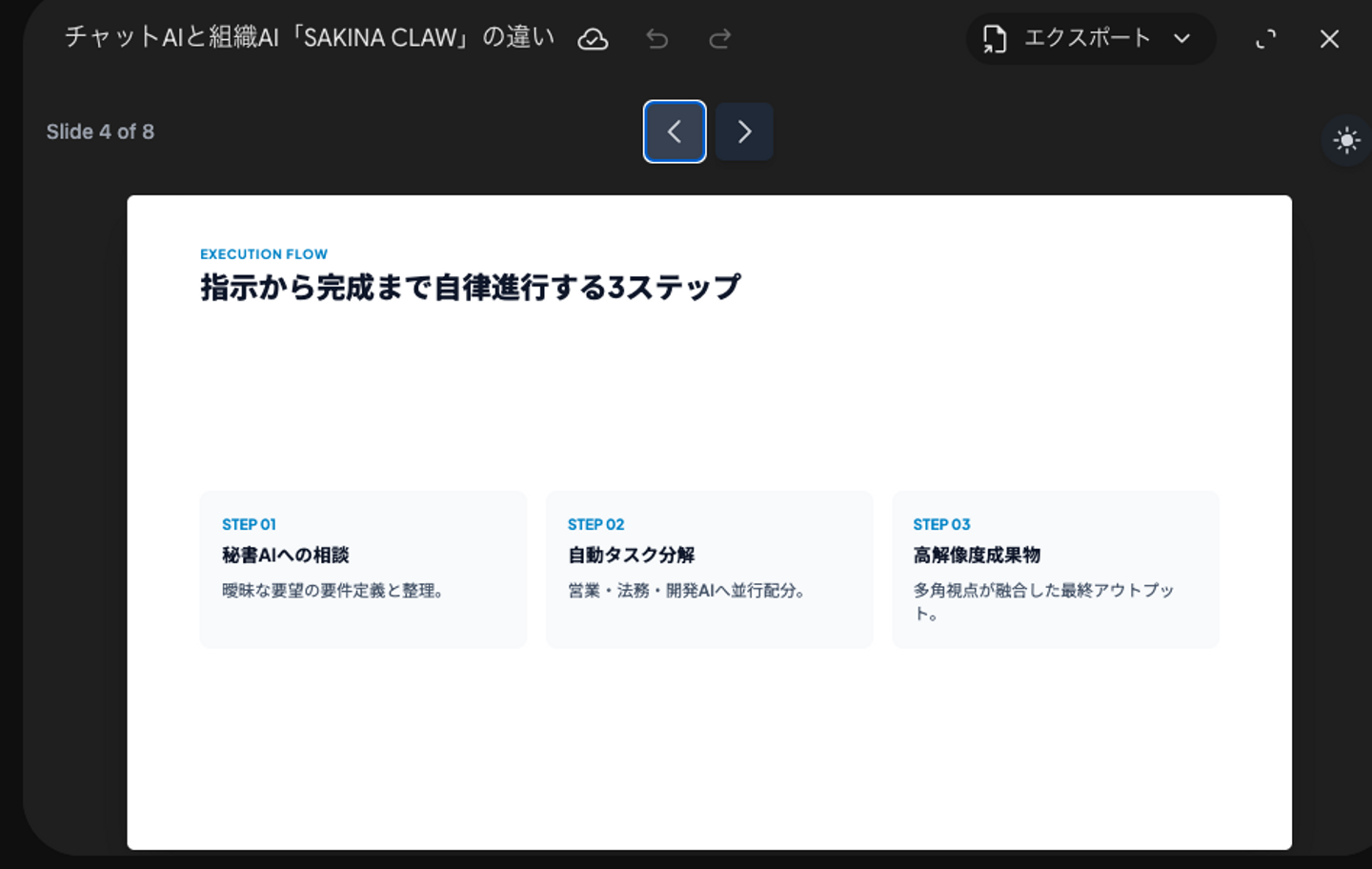The height and width of the screenshot is (869, 1372).
Task: Expand the エクスポート dropdown chevron
Action: pos(1181,39)
